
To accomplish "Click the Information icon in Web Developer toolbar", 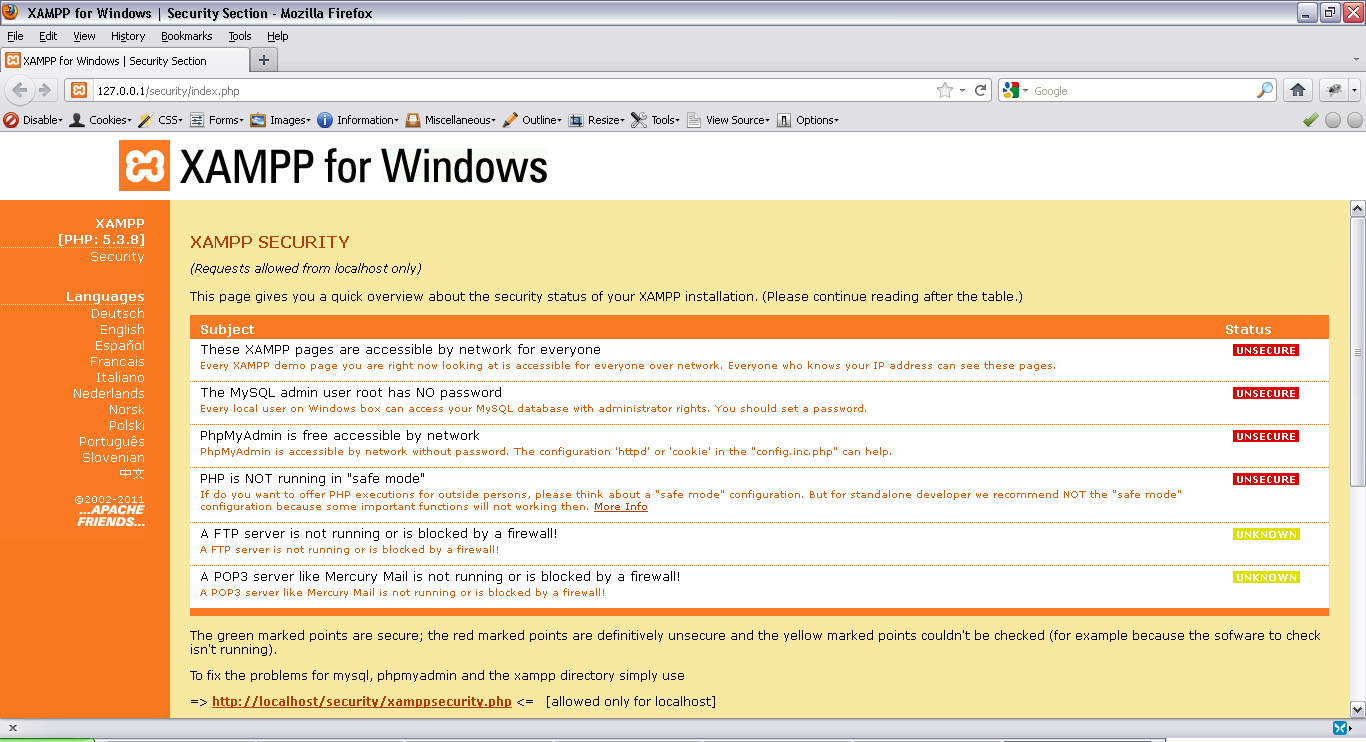I will click(325, 120).
